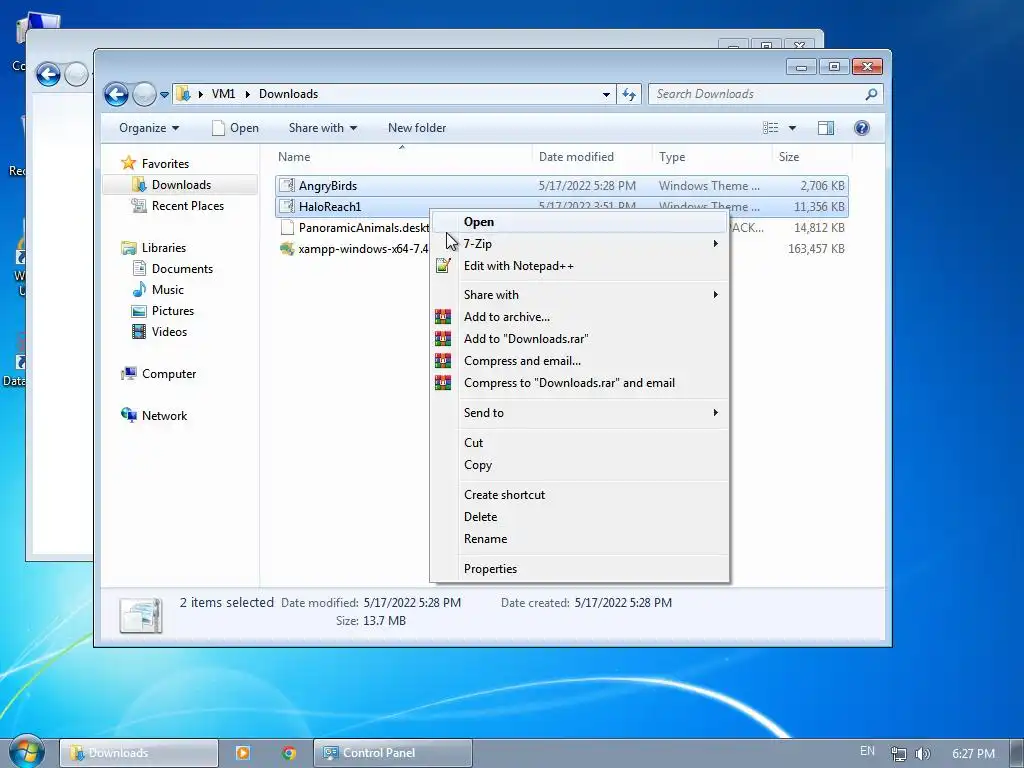Choose Delete from context menu
This screenshot has height=768, width=1024.
click(x=579, y=517)
